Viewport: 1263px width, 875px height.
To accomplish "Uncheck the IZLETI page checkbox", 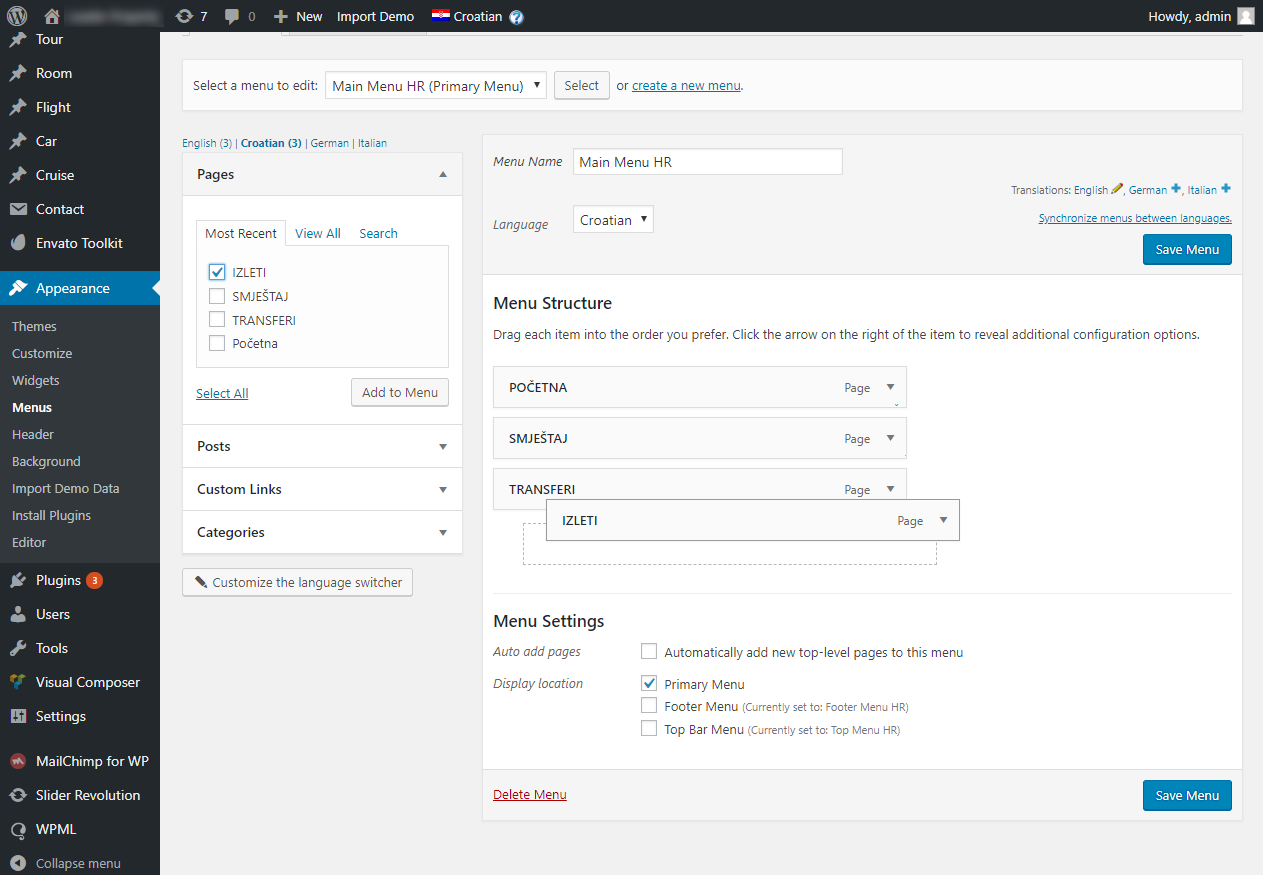I will 217,272.
